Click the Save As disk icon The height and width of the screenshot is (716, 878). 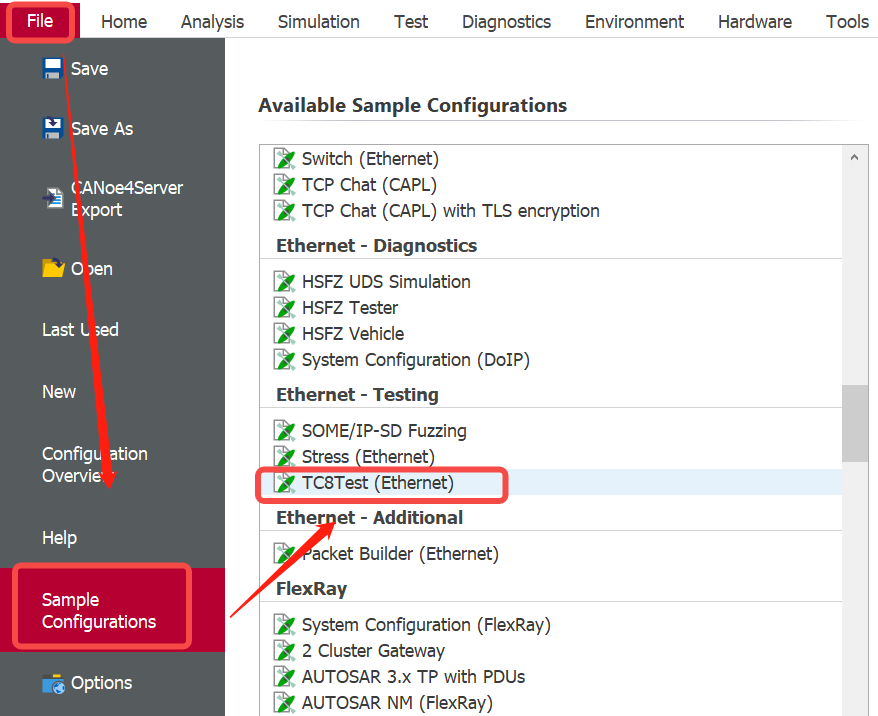(52, 128)
